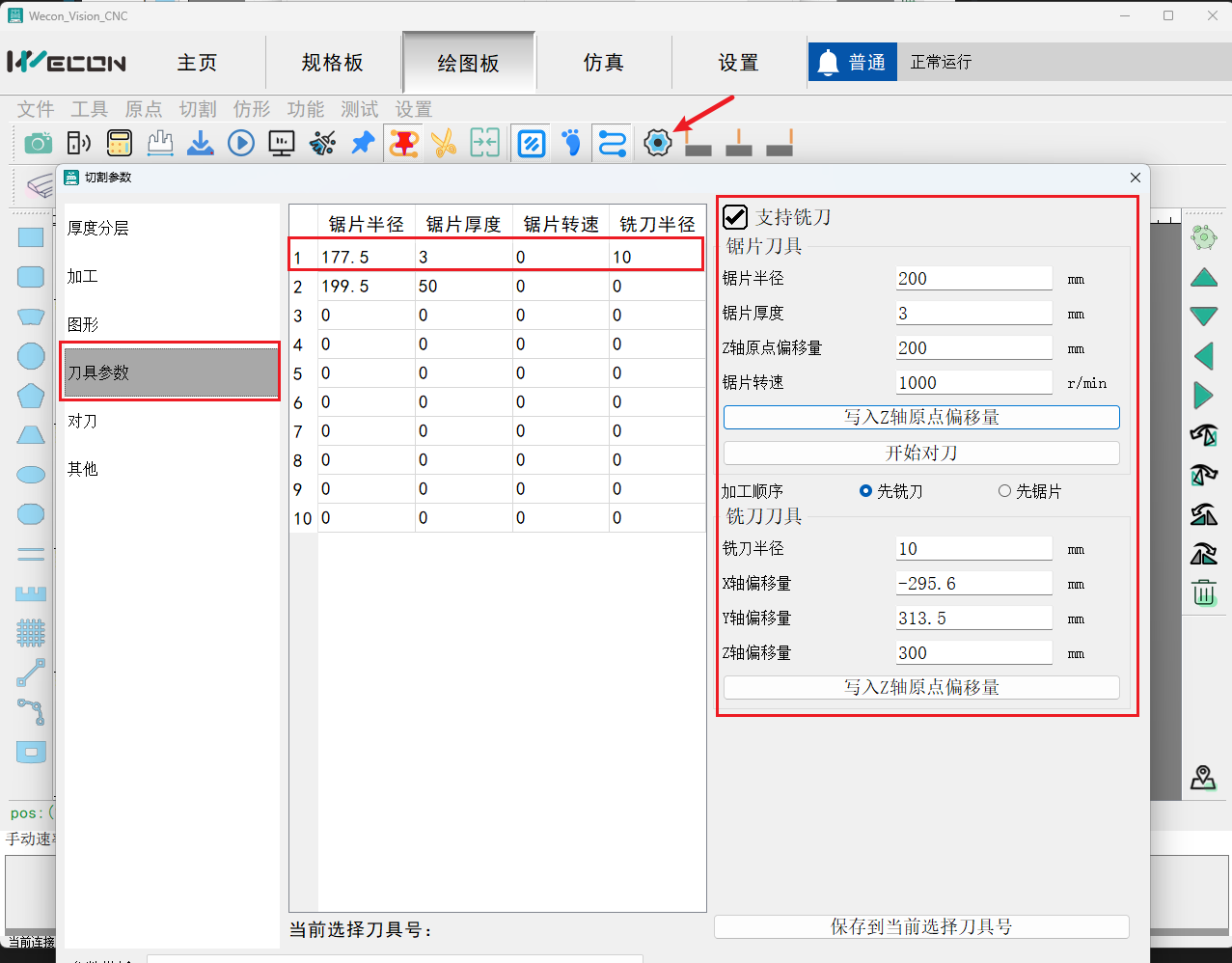Click the circular play button icon
The height and width of the screenshot is (963, 1232).
(x=241, y=144)
